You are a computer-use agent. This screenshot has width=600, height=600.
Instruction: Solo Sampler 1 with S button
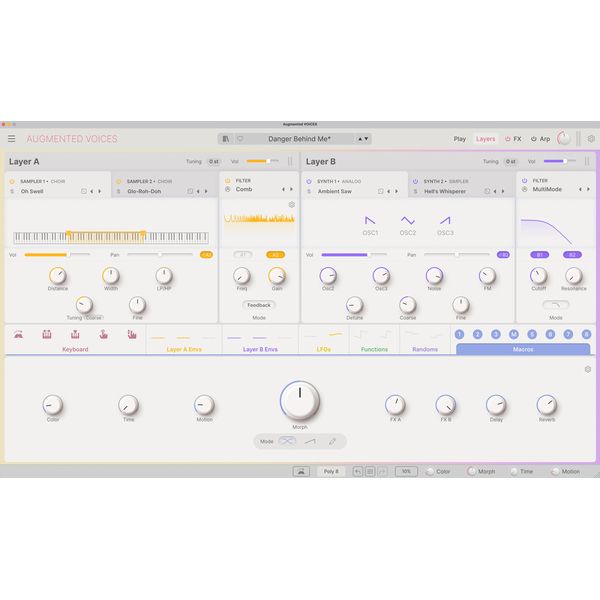12,191
